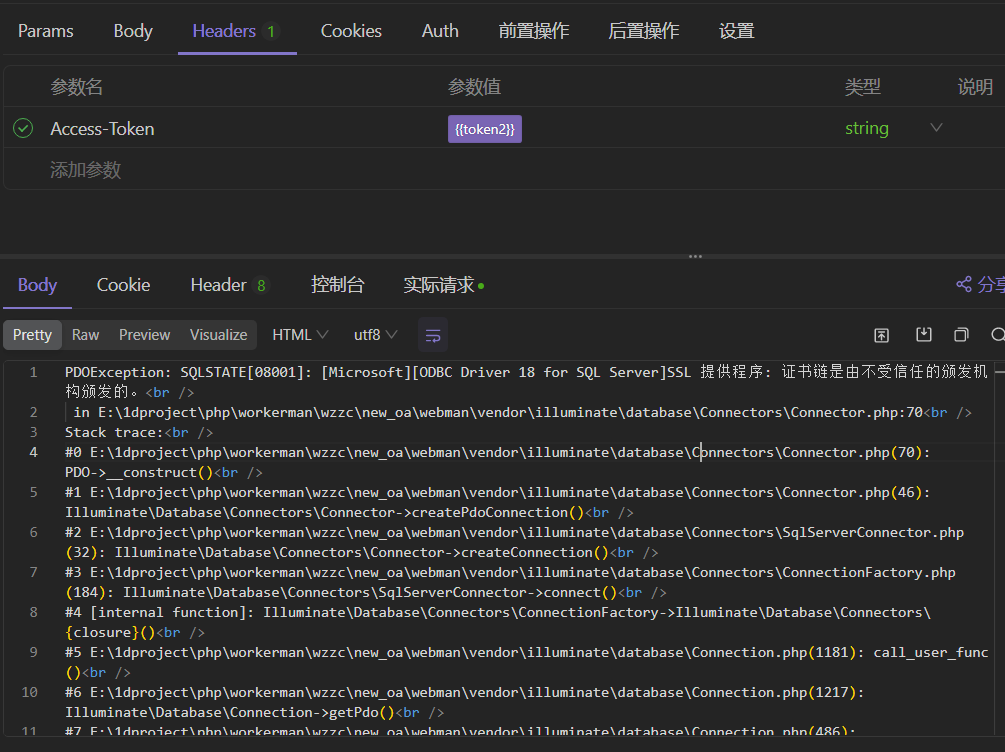This screenshot has height=752, width=1005.
Task: Open the utf8 encoding dropdown
Action: pos(376,335)
